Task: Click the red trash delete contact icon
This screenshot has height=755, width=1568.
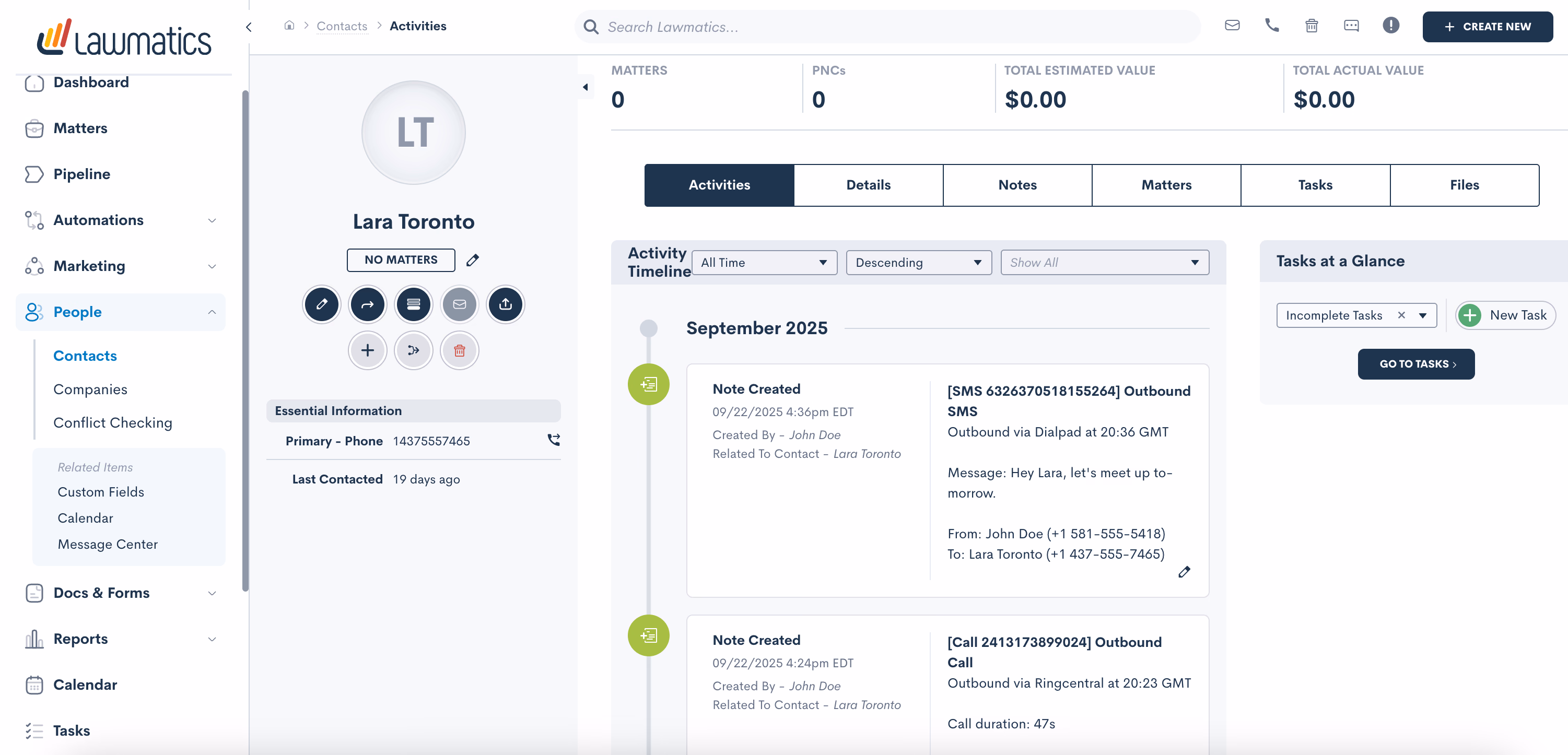Action: click(459, 350)
